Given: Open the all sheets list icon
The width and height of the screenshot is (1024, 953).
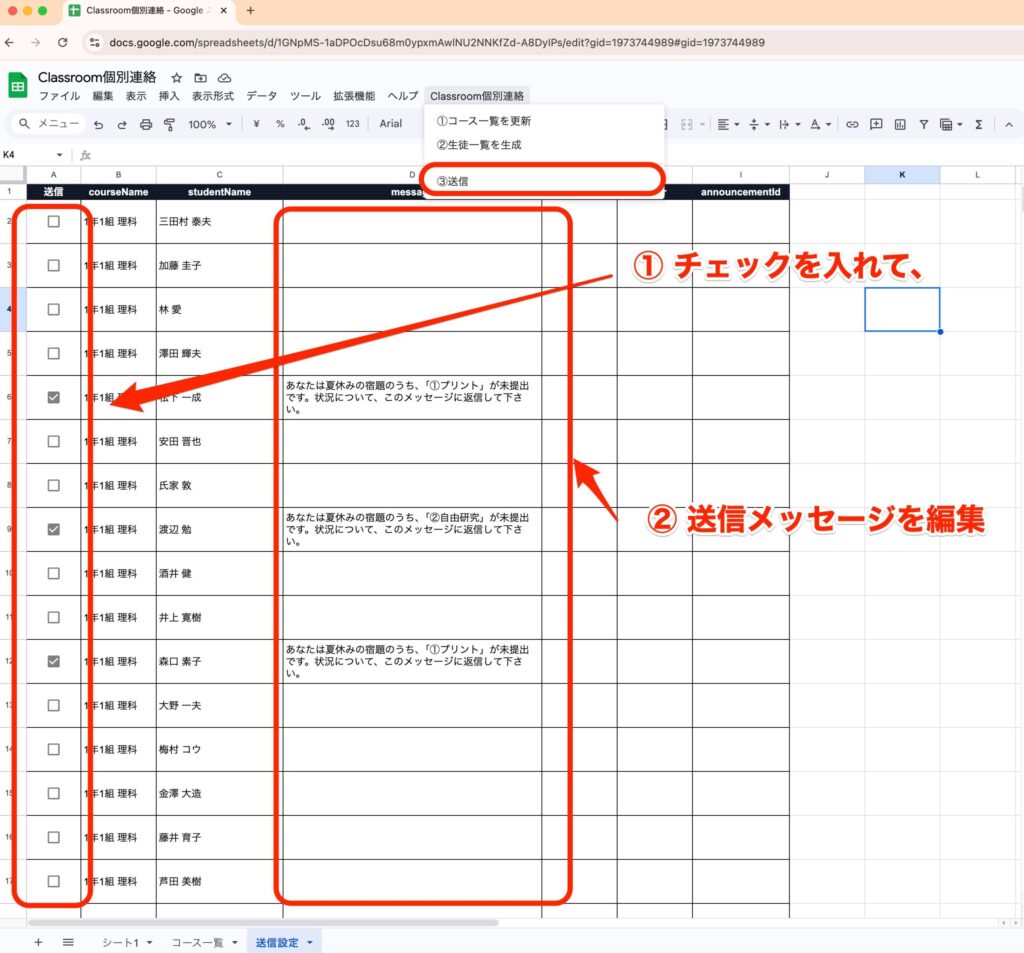Looking at the screenshot, I should [x=68, y=942].
